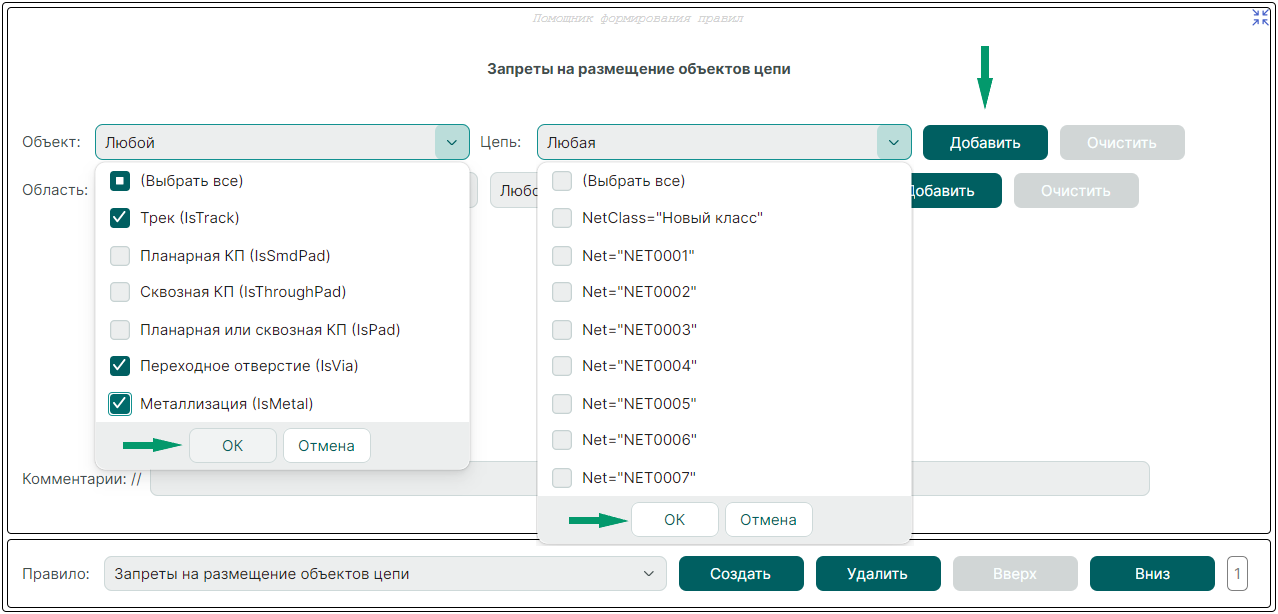
Task: Move the rule down with Вниз
Action: coord(1151,574)
